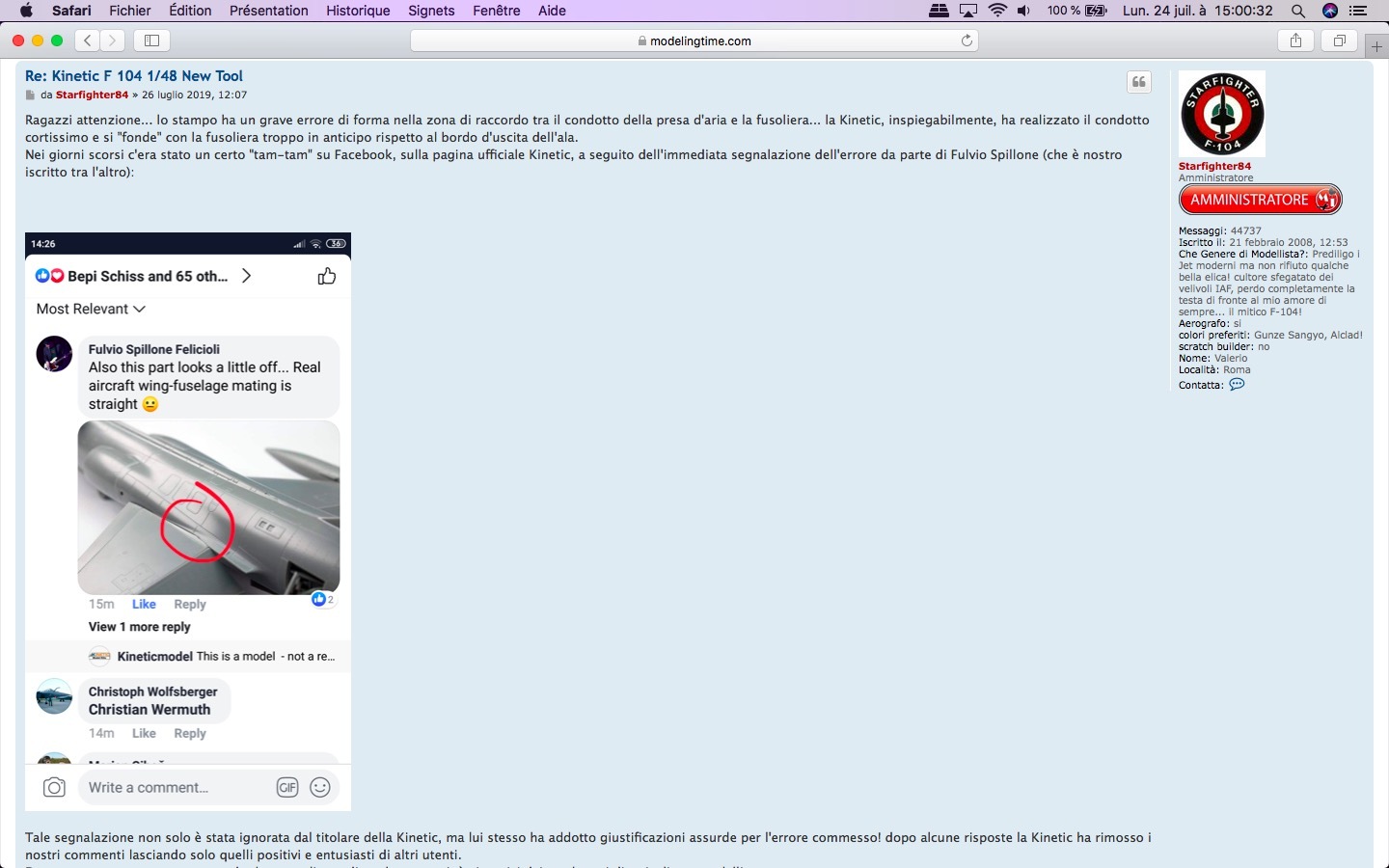Click the name Christoph Wolfsberger
This screenshot has width=1389, height=868.
(153, 692)
